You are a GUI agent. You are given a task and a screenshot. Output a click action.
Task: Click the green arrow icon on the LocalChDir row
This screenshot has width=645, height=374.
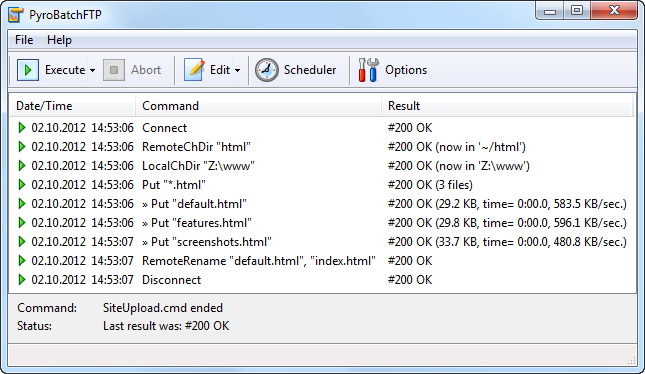coord(22,165)
